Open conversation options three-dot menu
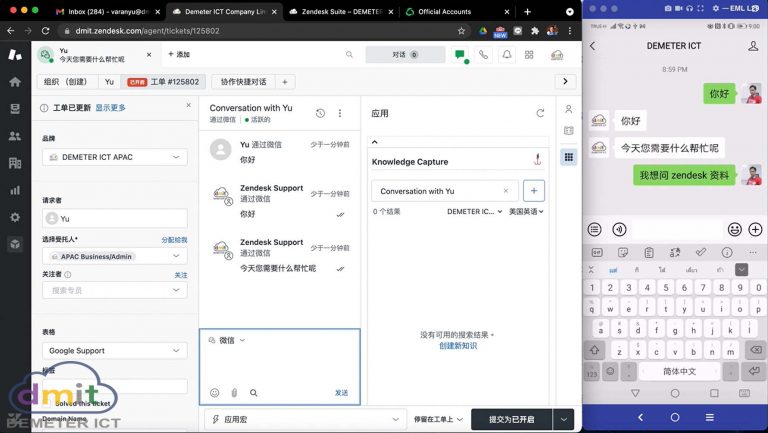This screenshot has height=433, width=768. [340, 113]
